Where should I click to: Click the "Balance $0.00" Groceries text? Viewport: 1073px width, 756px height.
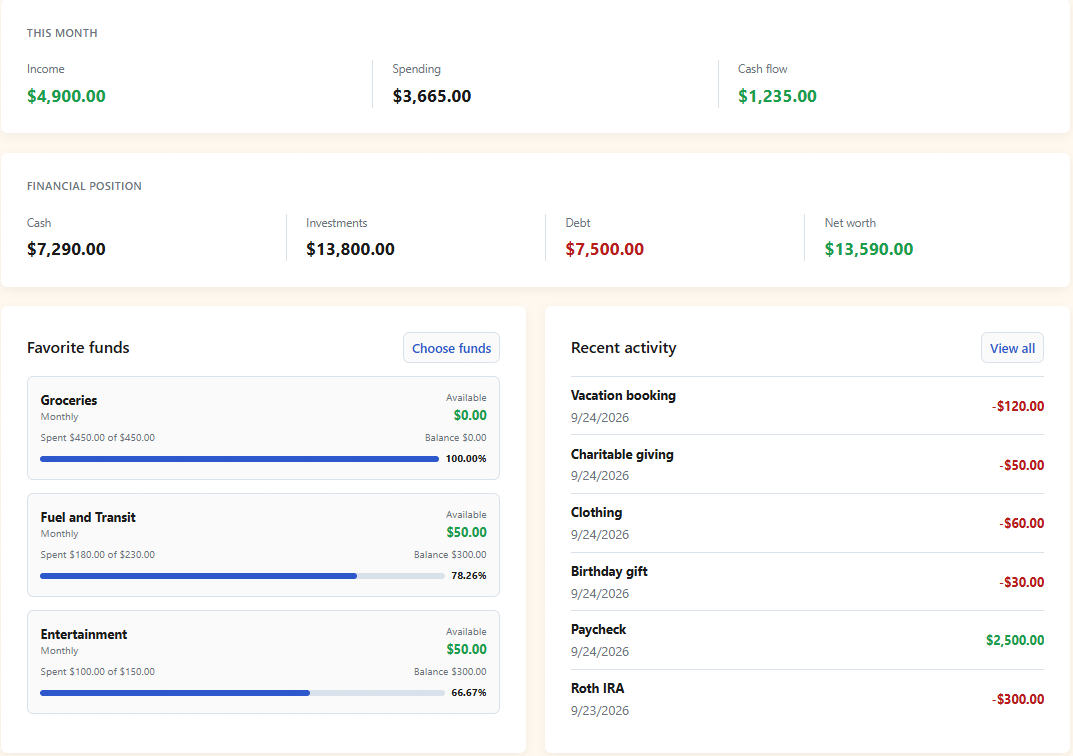tap(456, 438)
